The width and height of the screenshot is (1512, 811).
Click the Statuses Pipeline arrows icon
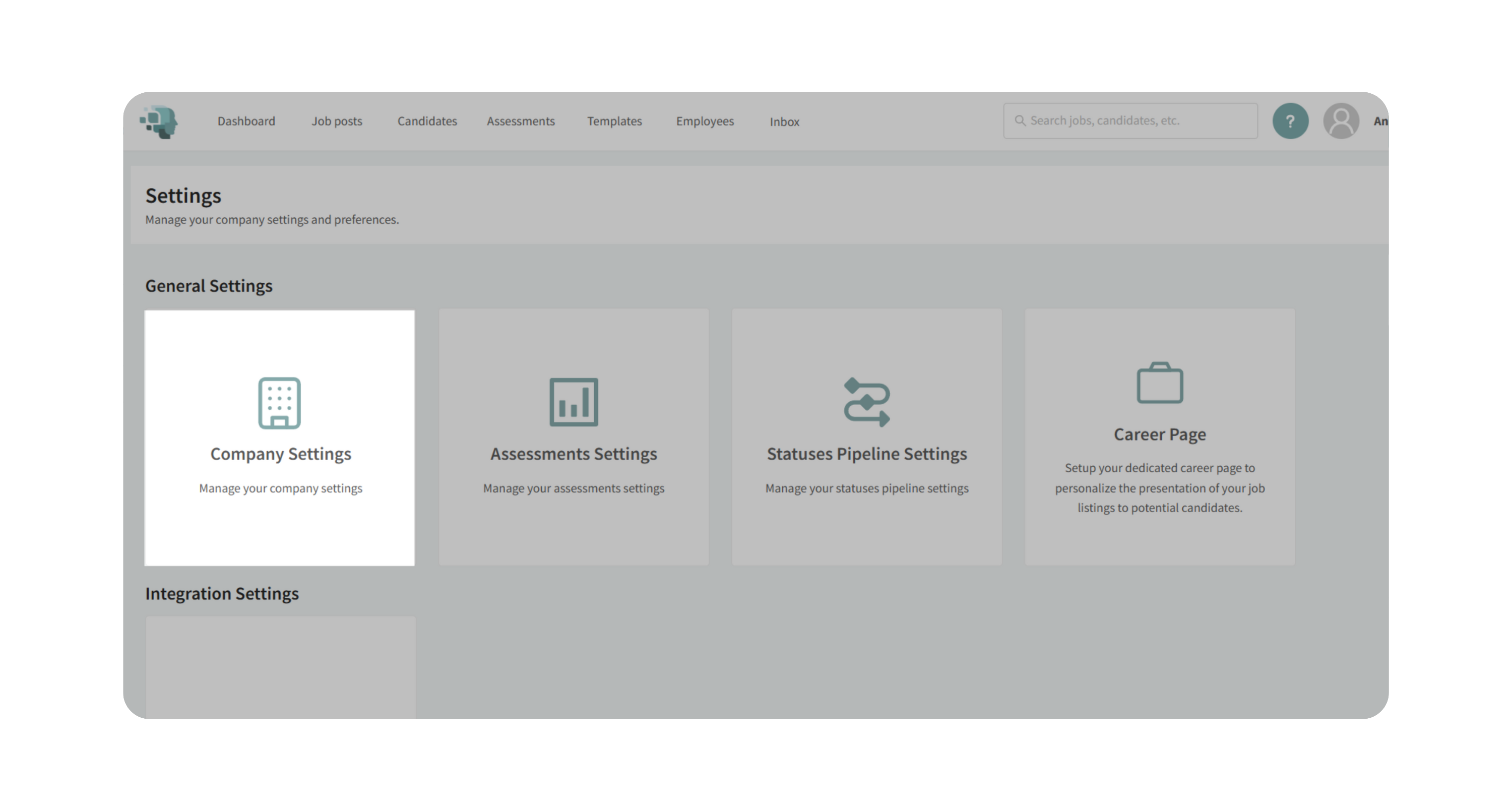pos(866,402)
